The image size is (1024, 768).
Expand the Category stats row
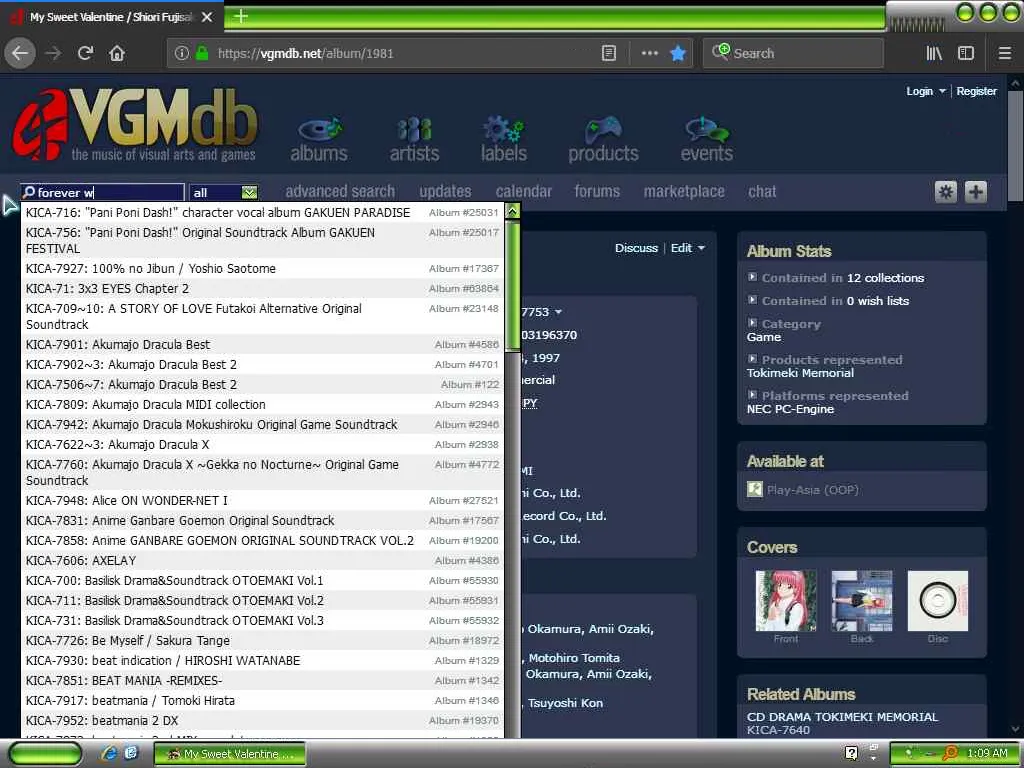click(752, 323)
